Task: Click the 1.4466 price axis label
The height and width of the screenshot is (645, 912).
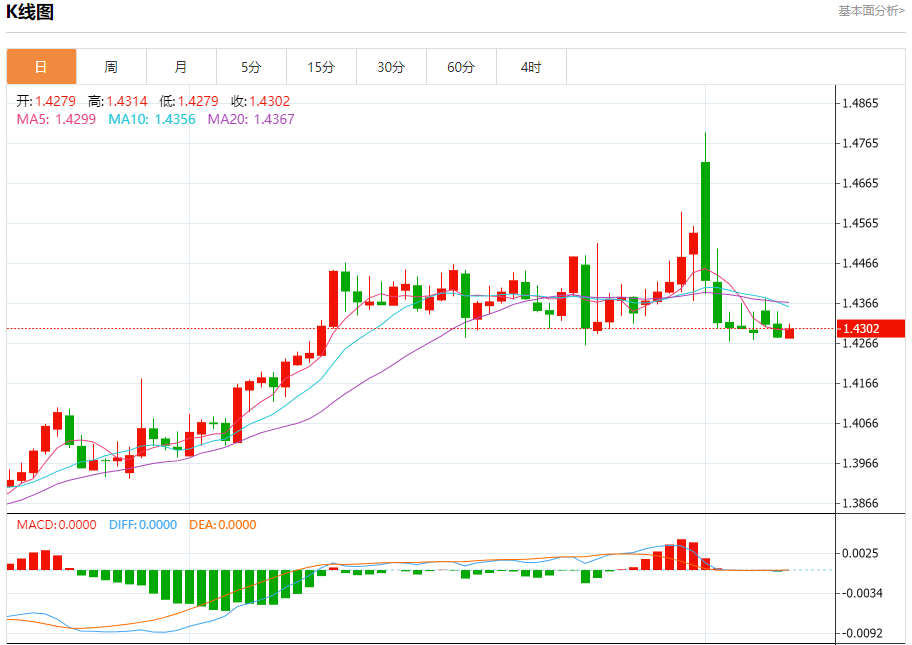Action: pyautogui.click(x=860, y=263)
